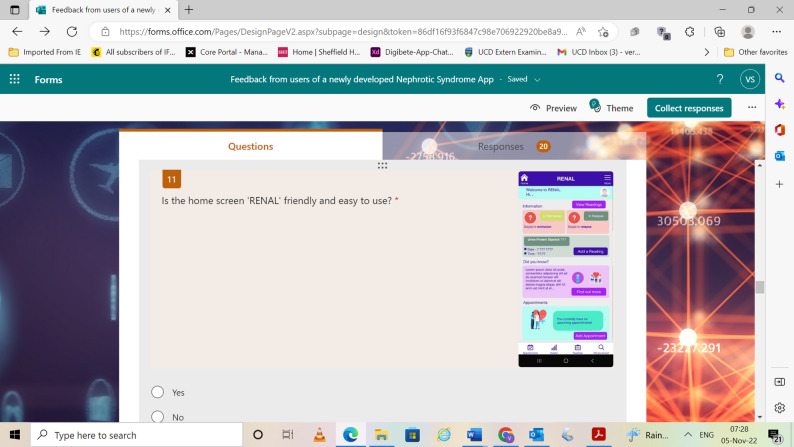Switch to the Questions tab
The width and height of the screenshot is (794, 447).
coord(251,146)
